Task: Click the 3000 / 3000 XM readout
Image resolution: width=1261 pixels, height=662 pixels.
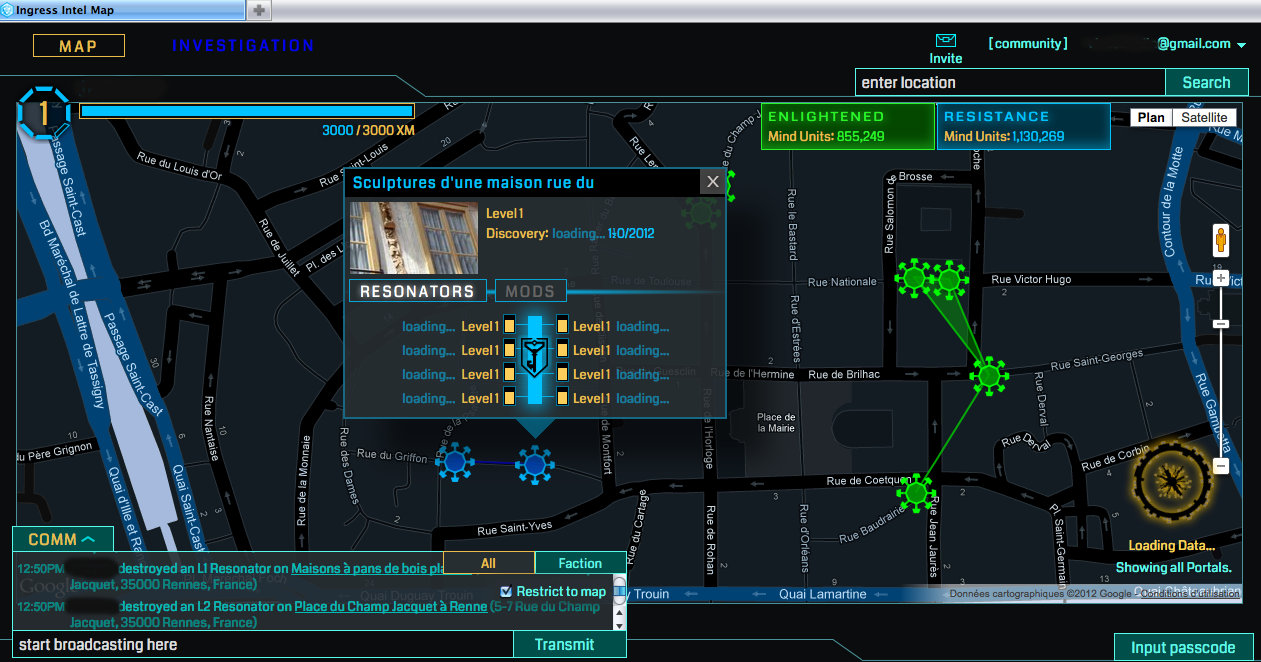Action: 368,131
